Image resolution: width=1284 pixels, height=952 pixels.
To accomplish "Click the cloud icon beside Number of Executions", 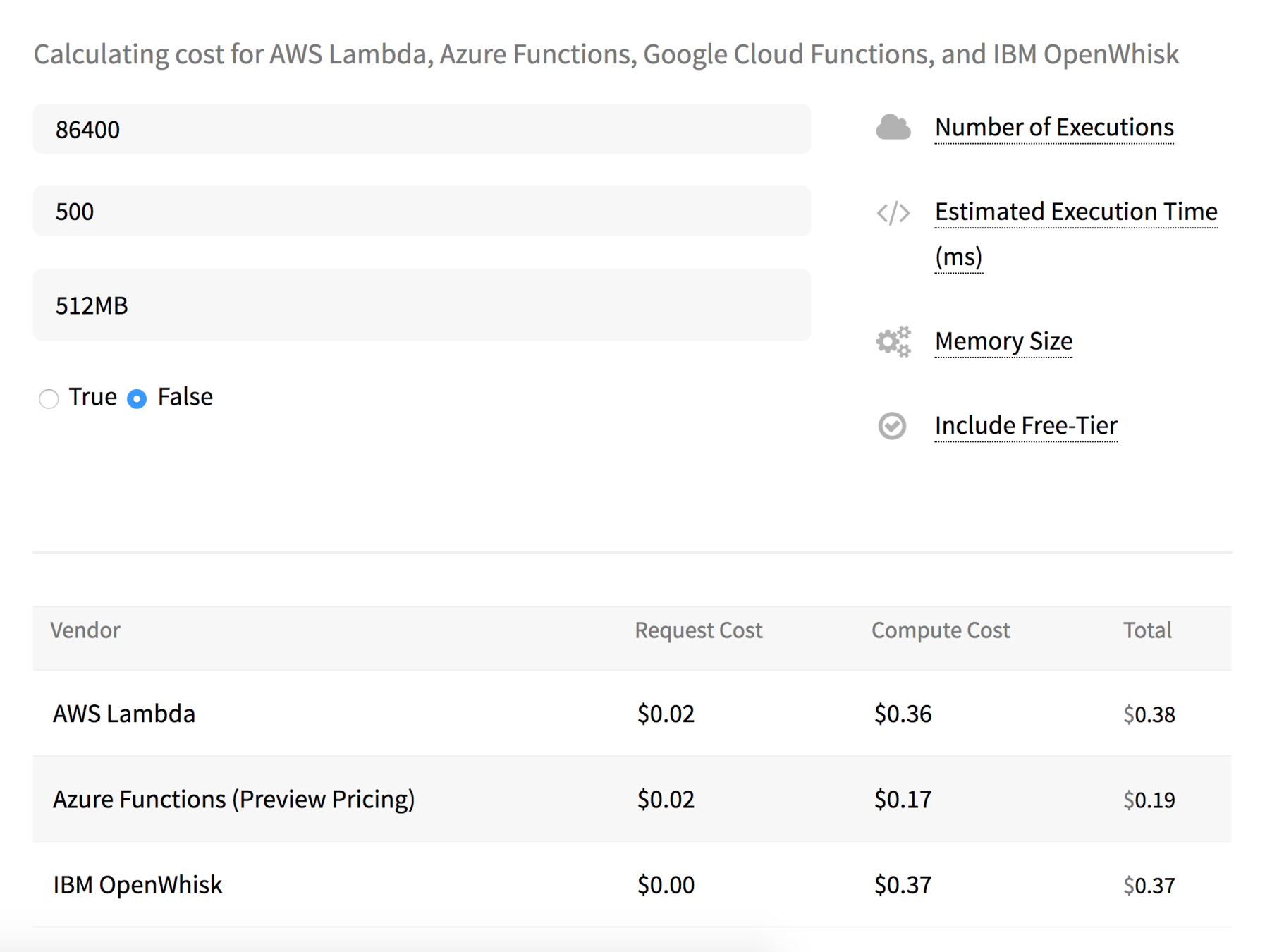I will (893, 128).
